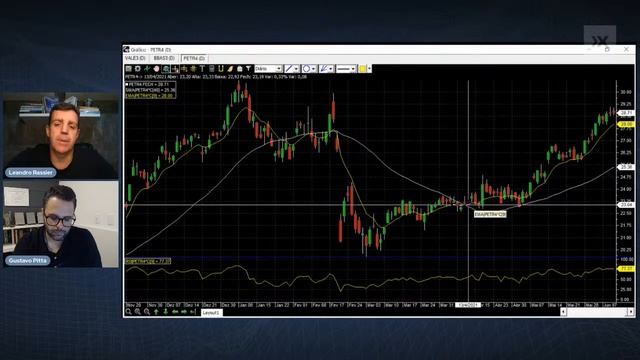Jump to chart end arrow icon

(x=193, y=312)
